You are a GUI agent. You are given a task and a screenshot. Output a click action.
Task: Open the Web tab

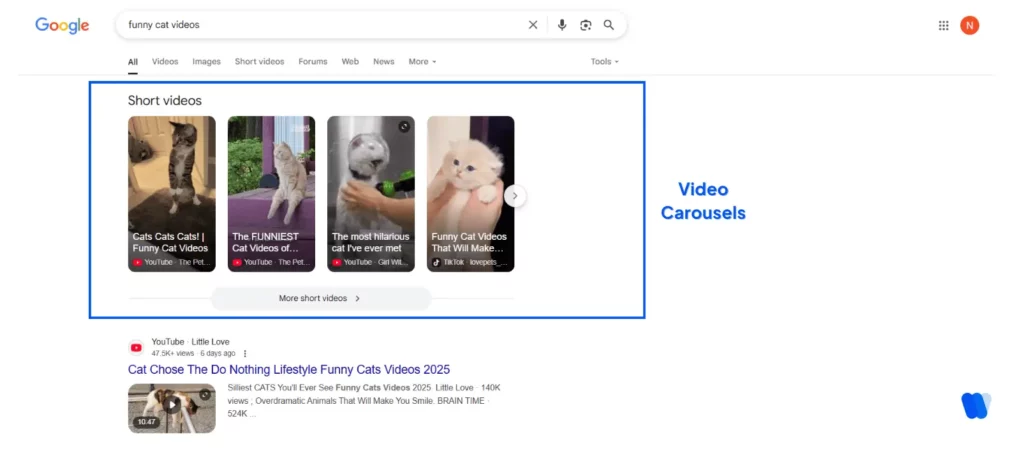[350, 61]
